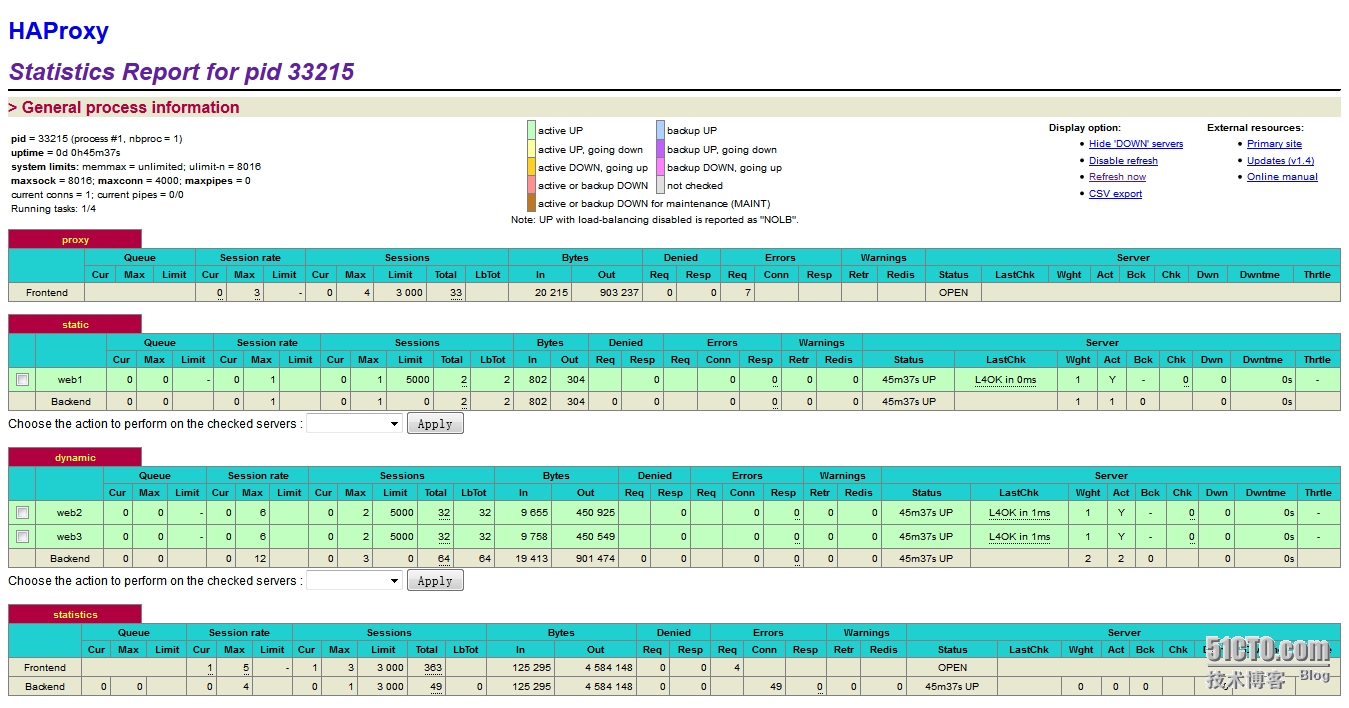Click dynamic Backend bytes out 901 474
The width and height of the screenshot is (1349, 708).
(x=594, y=559)
